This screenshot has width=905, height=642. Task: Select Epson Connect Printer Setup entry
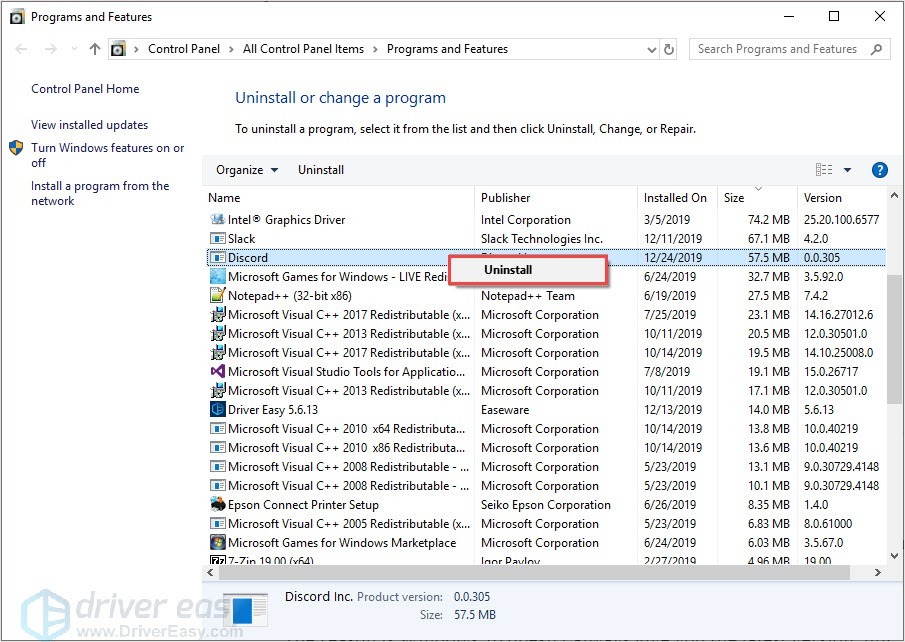point(303,505)
